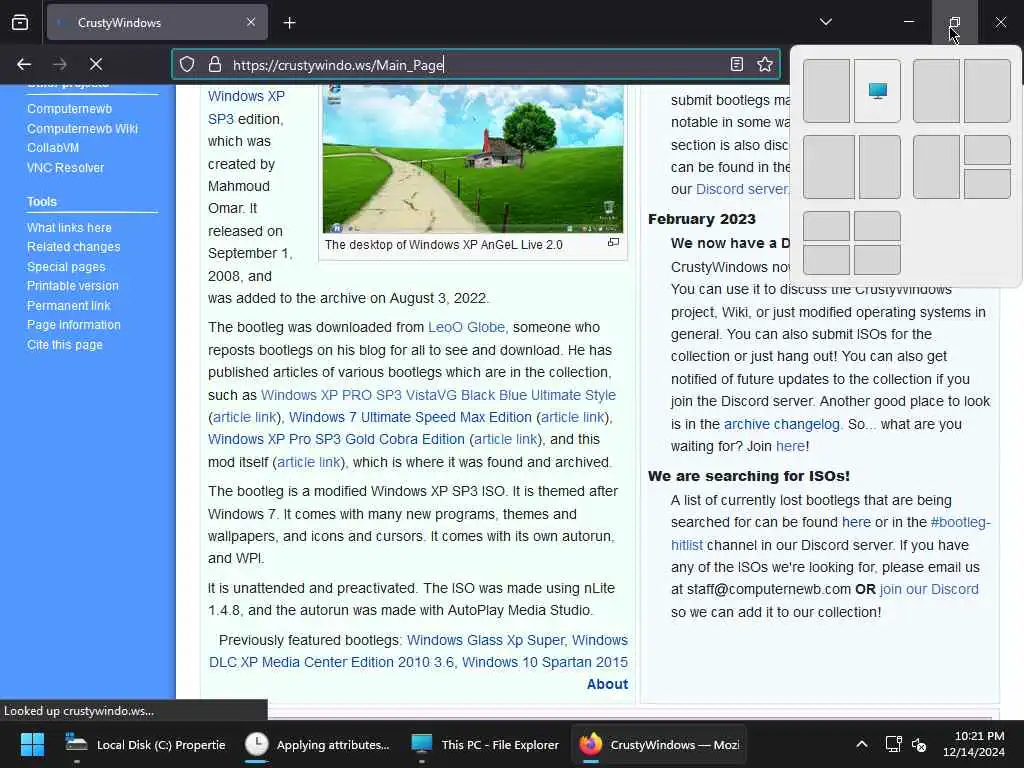Viewport: 1024px width, 768px height.
Task: Open the join our Discord link
Action: point(929,589)
